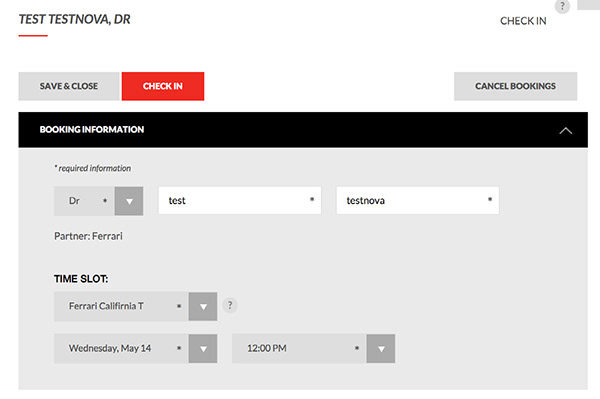Click the title Dr dropdown arrow

[129, 201]
